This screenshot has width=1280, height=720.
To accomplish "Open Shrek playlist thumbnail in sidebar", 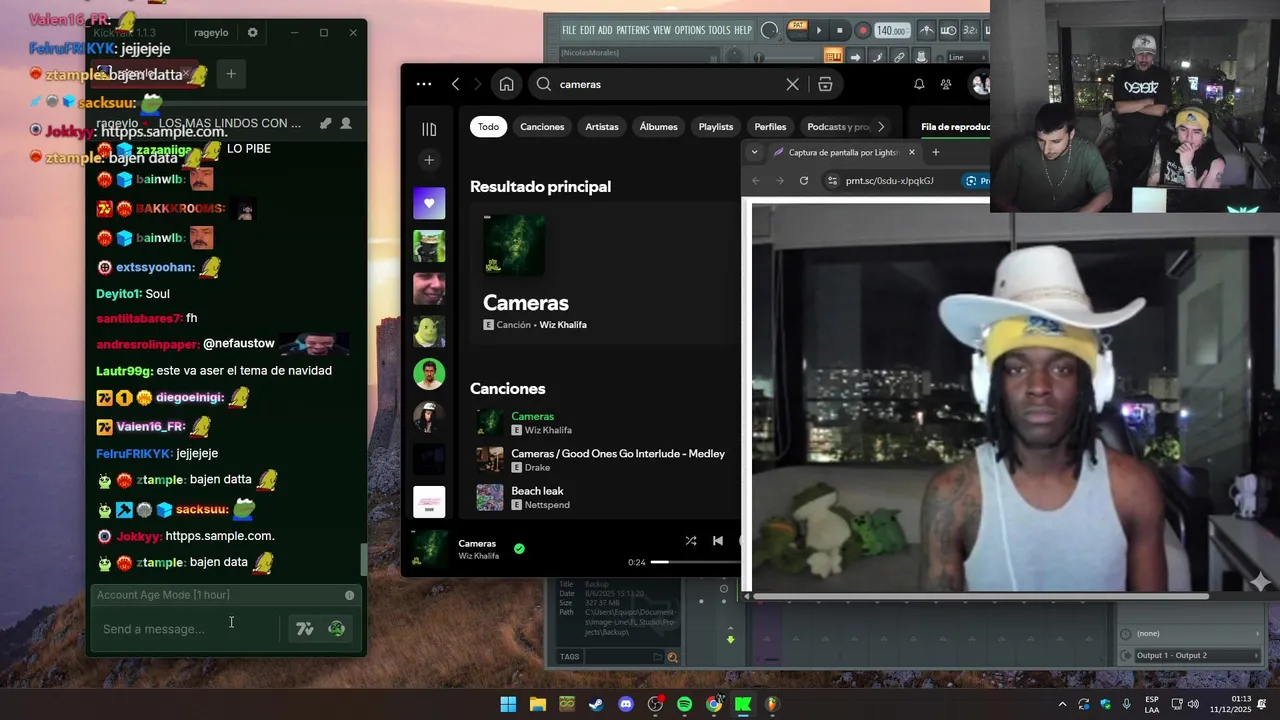I will point(429,331).
